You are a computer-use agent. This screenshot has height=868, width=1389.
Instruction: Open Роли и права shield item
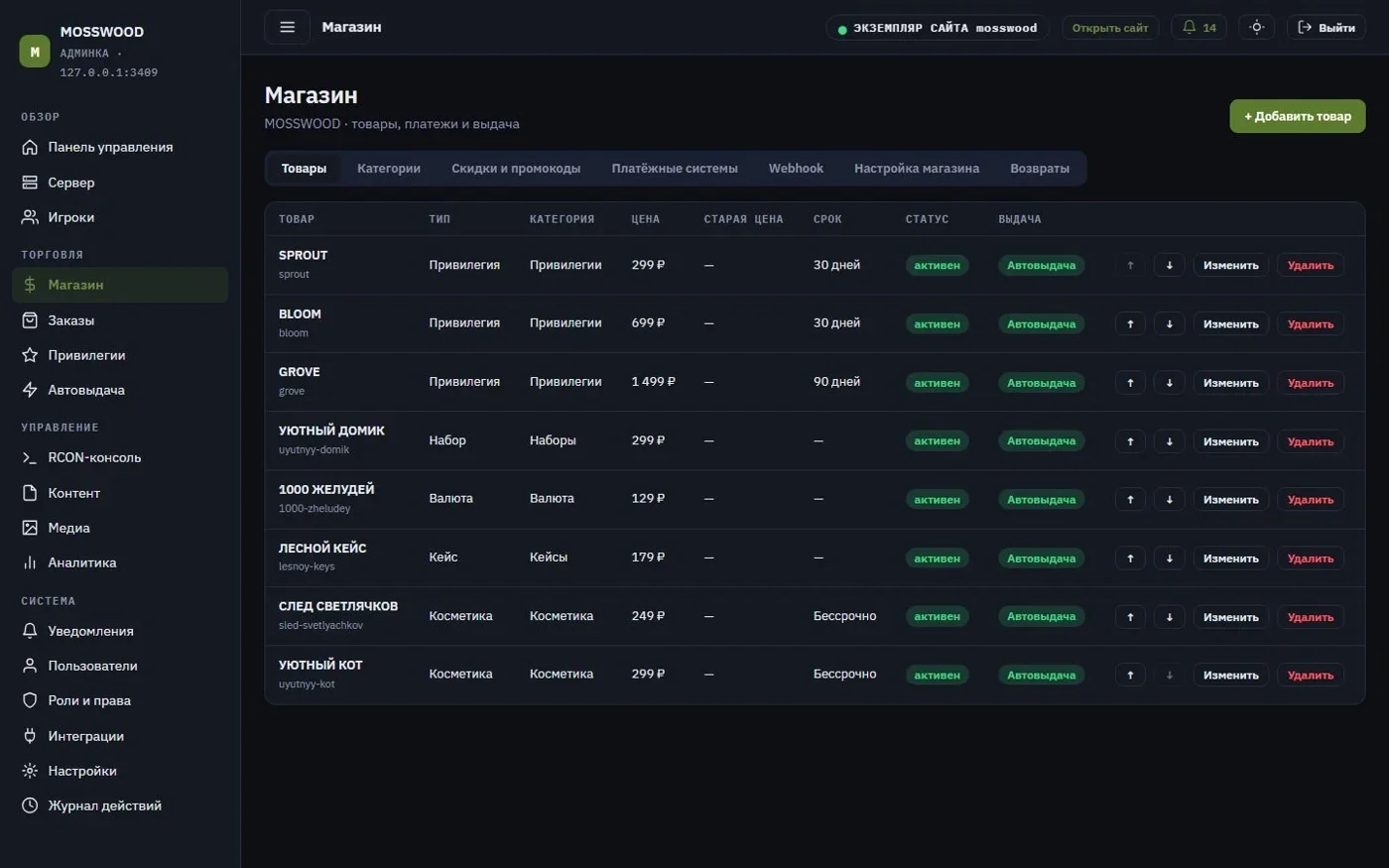pyautogui.click(x=120, y=700)
